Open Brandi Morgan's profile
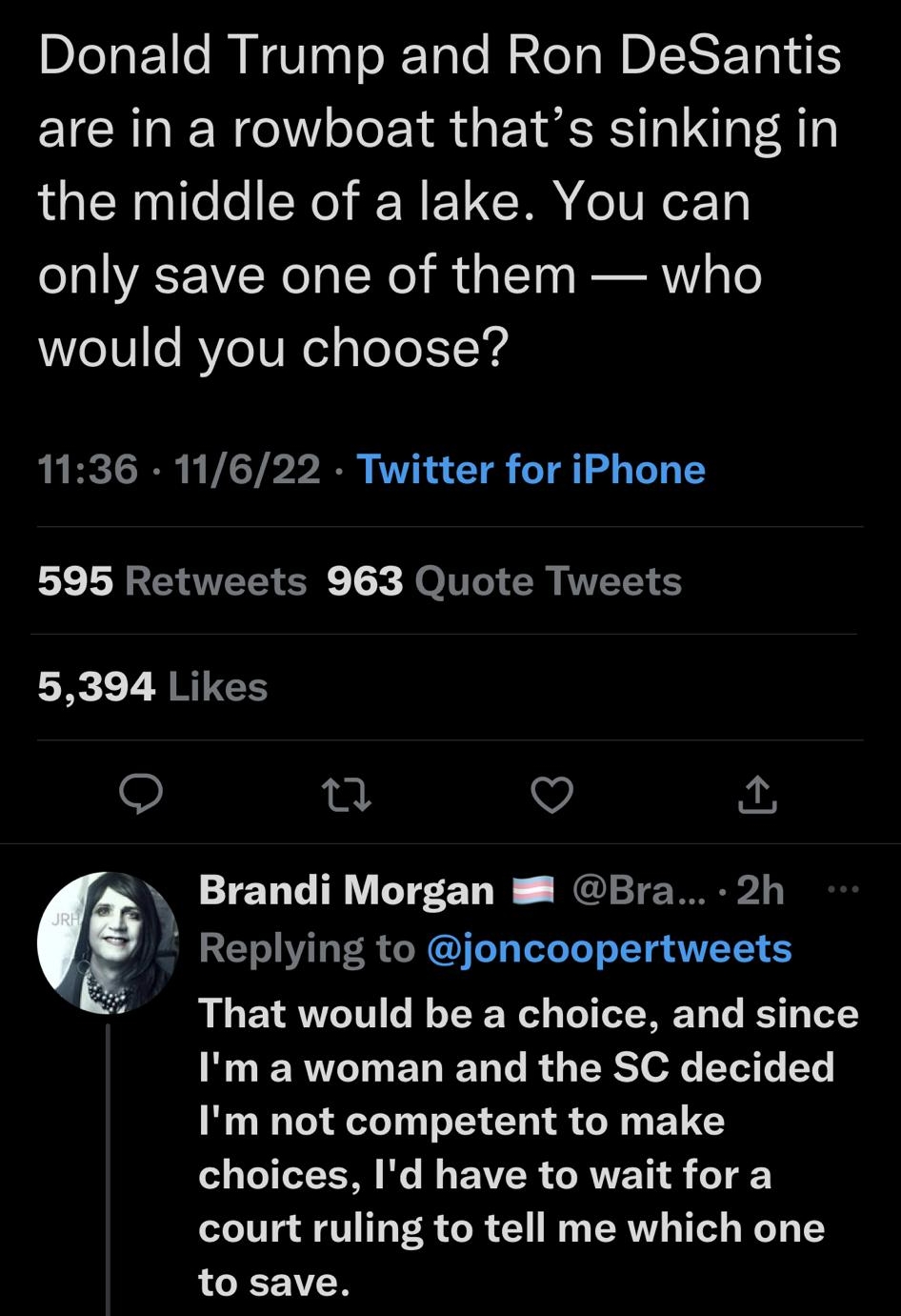 click(x=347, y=889)
